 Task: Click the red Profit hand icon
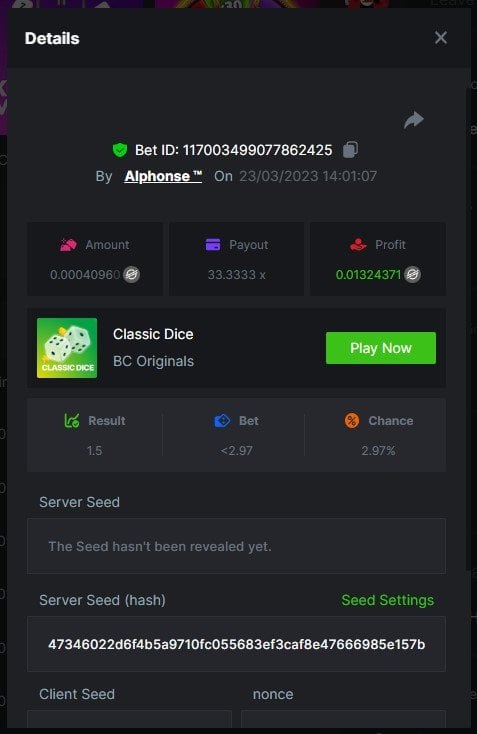click(358, 244)
